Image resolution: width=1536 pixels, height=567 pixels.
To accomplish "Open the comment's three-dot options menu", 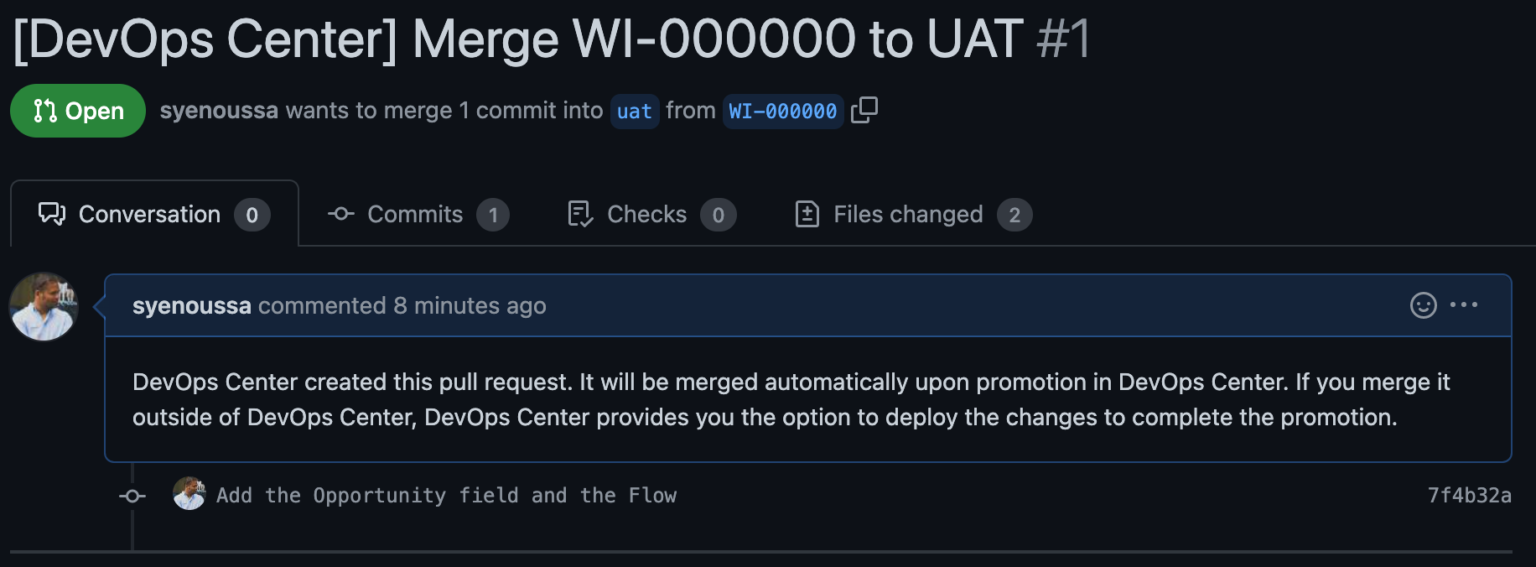I will (1463, 305).
